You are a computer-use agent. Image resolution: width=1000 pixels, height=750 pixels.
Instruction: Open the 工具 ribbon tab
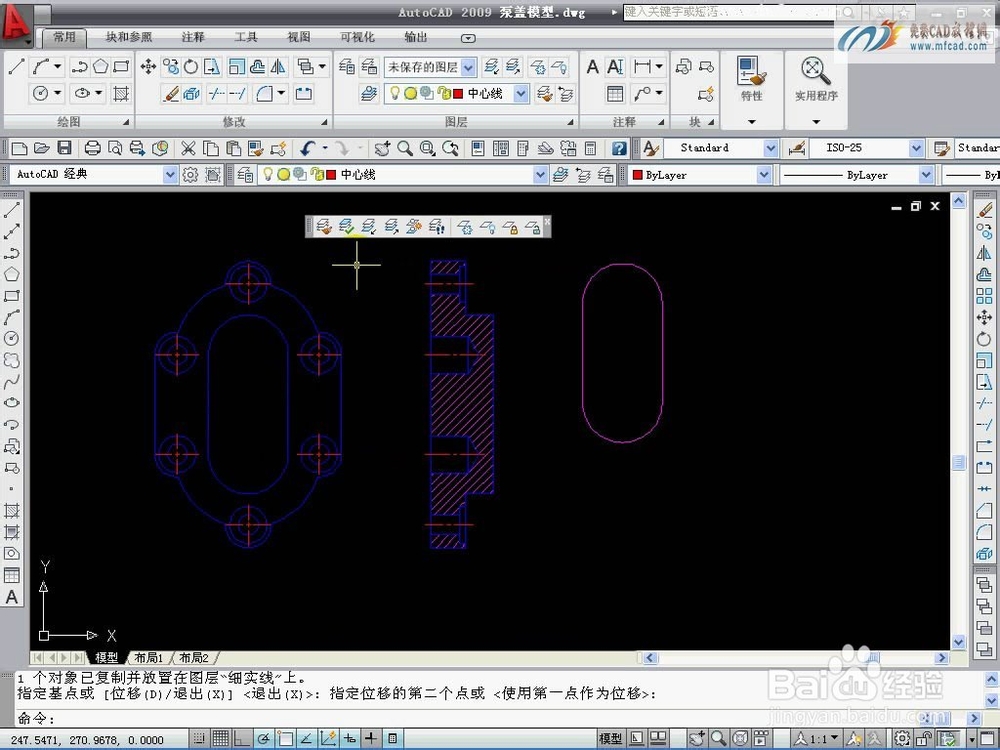click(x=246, y=37)
